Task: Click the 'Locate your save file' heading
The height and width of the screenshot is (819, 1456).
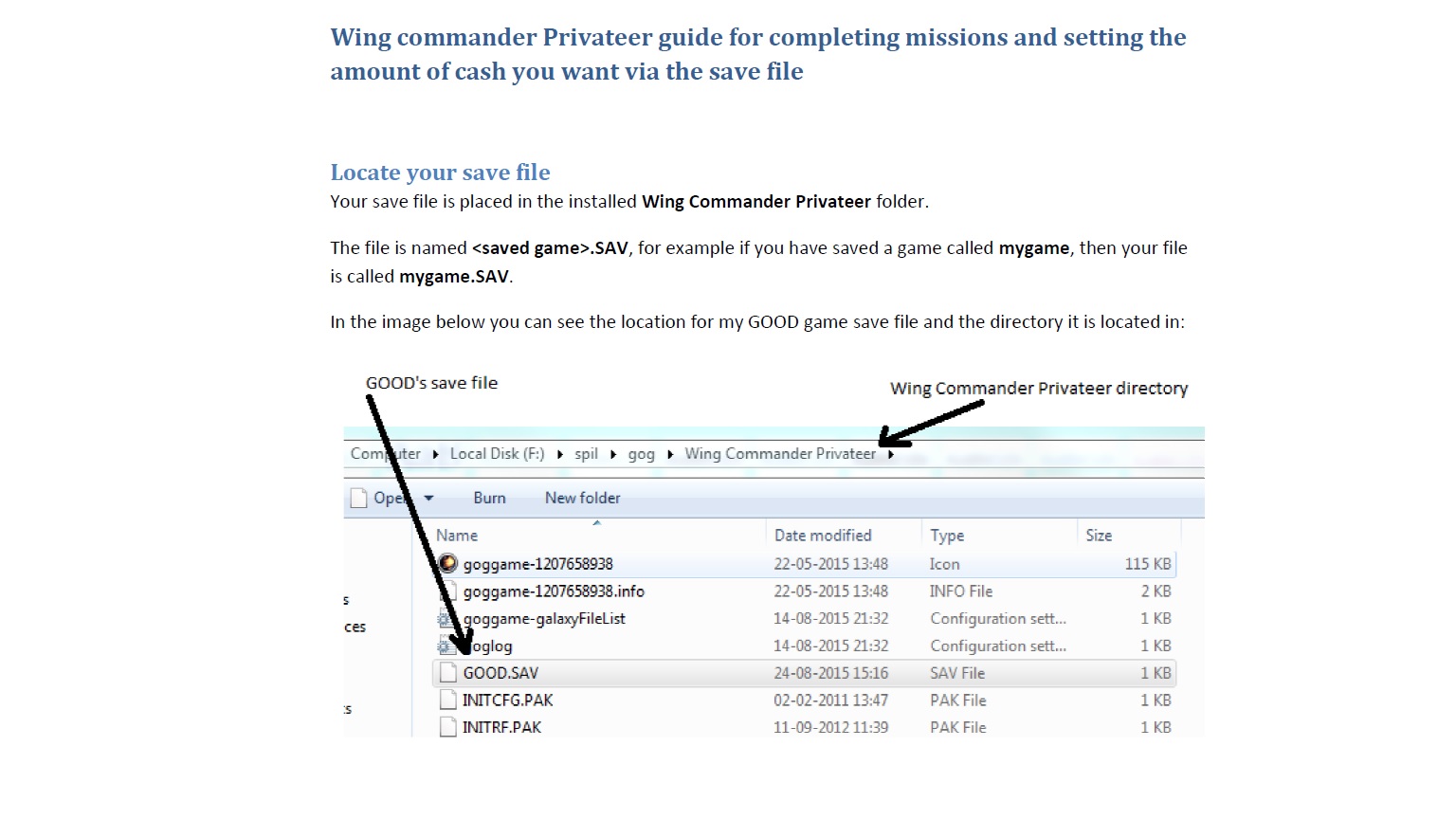Action: (440, 173)
